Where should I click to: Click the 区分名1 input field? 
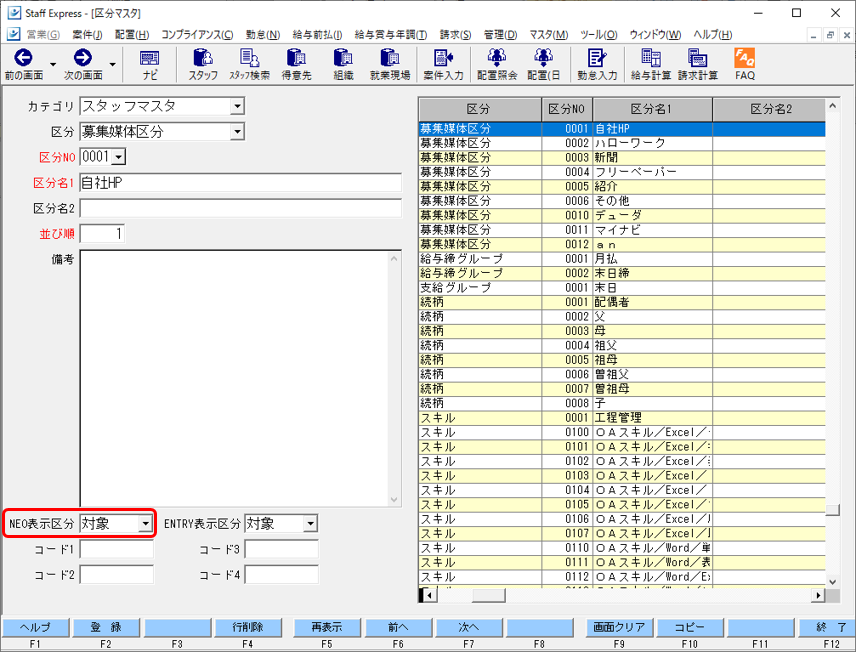click(241, 183)
